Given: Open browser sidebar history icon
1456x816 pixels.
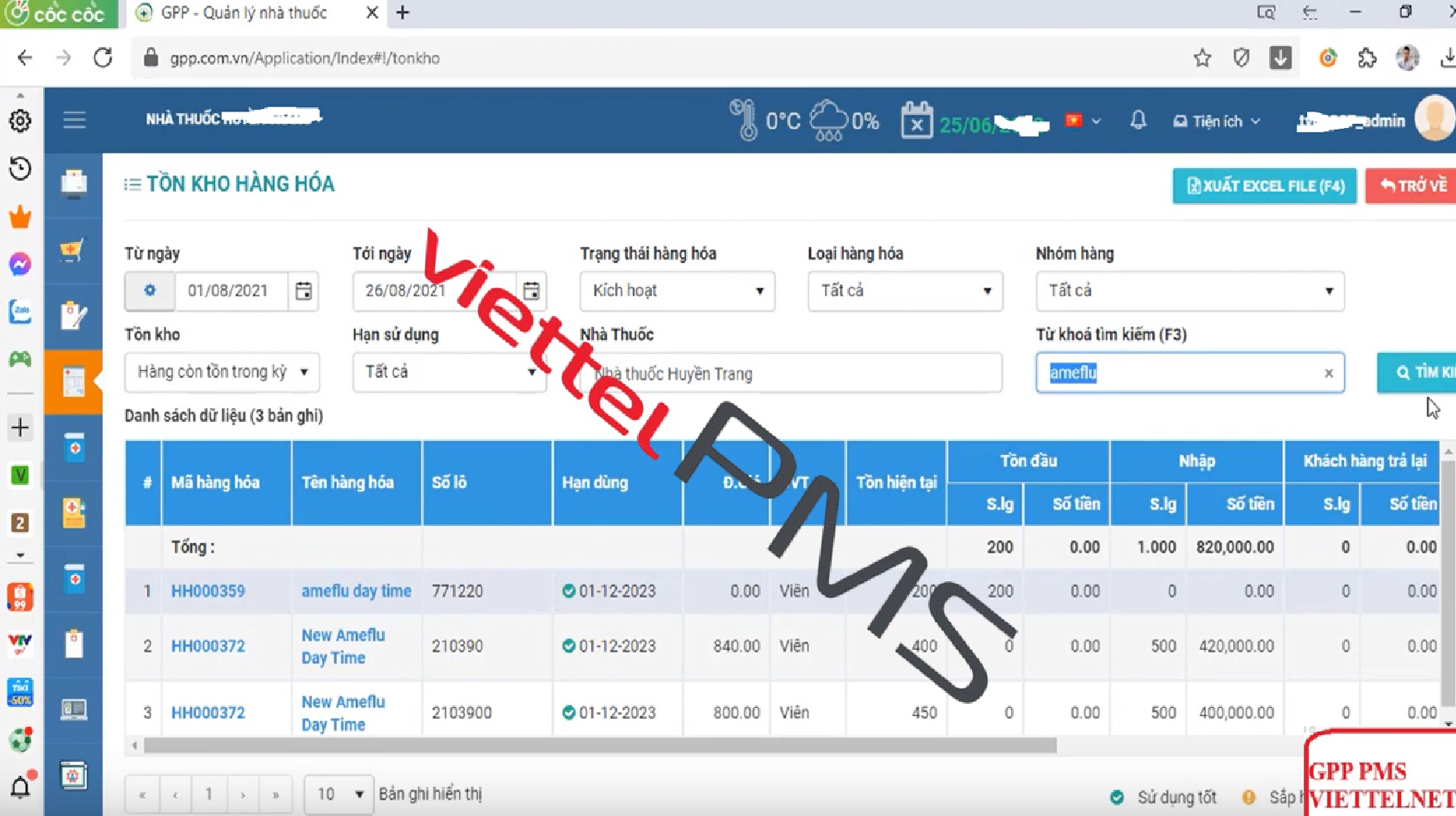Looking at the screenshot, I should coord(20,169).
